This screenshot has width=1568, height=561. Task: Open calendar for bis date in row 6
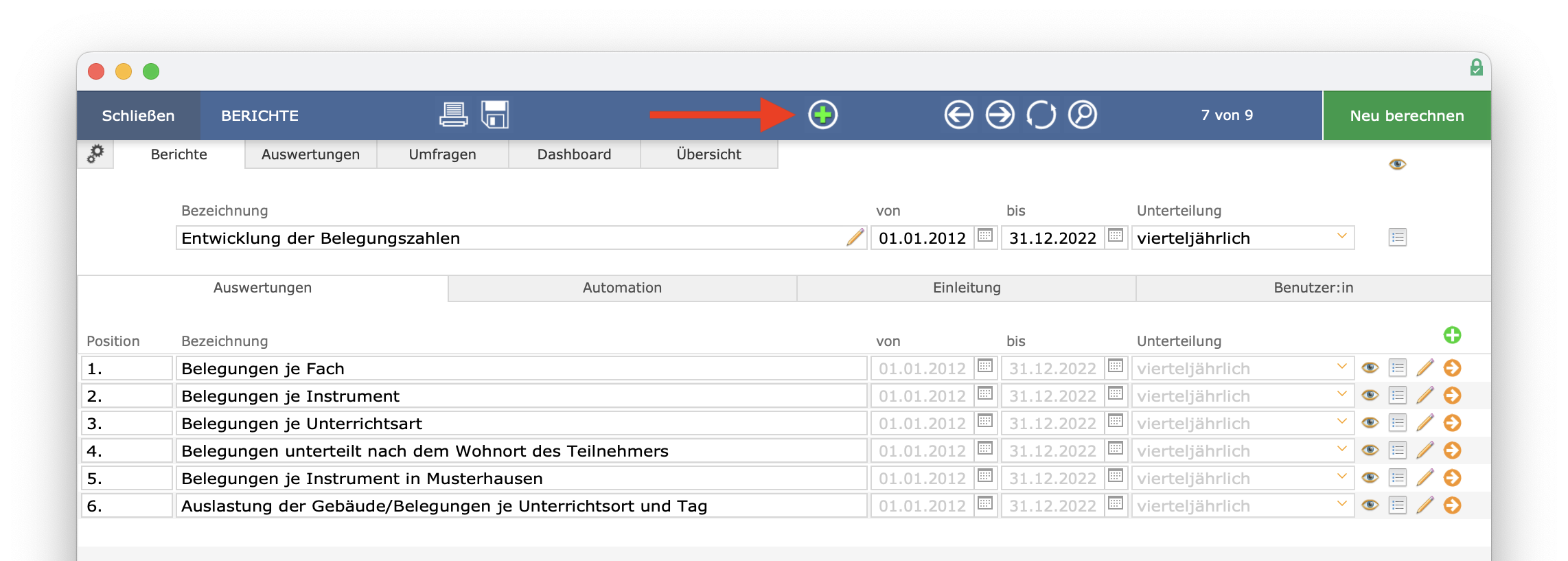click(x=1116, y=504)
